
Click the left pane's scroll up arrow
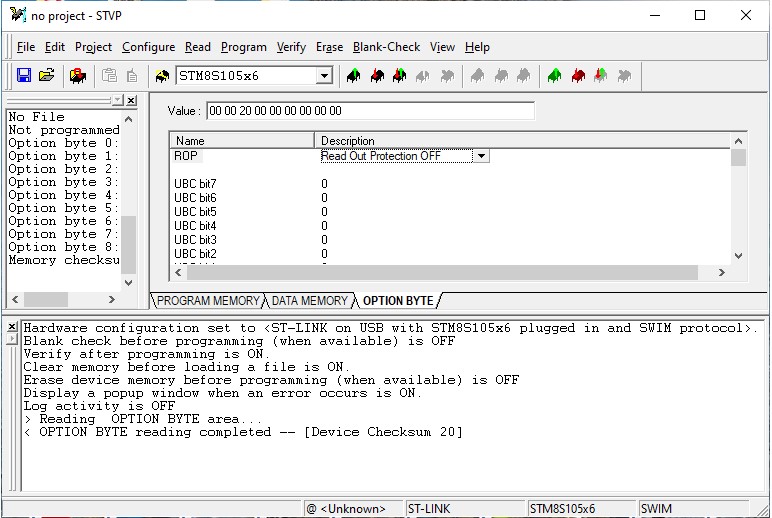click(129, 119)
